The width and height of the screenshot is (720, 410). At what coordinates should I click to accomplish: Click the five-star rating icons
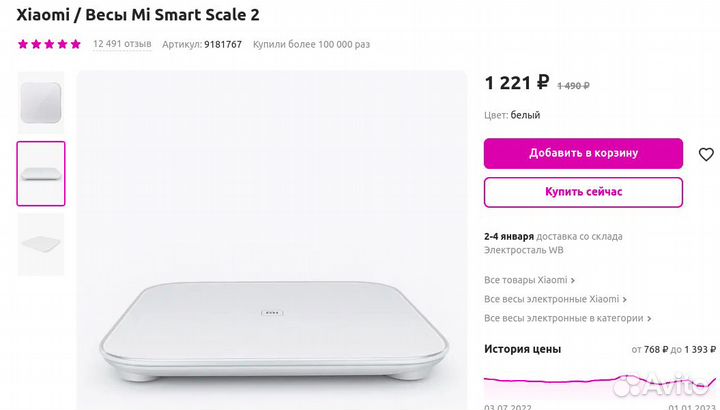click(48, 44)
